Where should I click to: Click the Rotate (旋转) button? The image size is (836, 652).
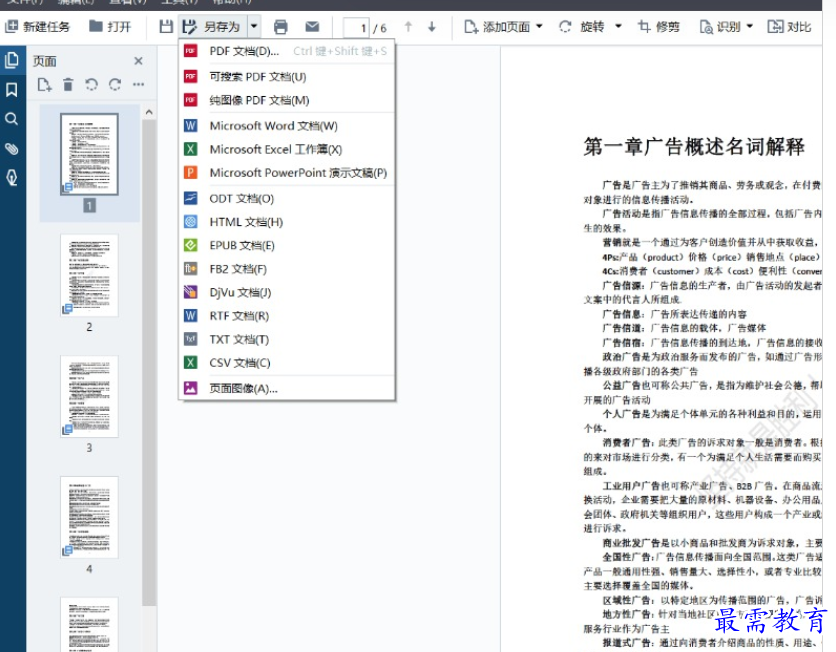coord(582,26)
